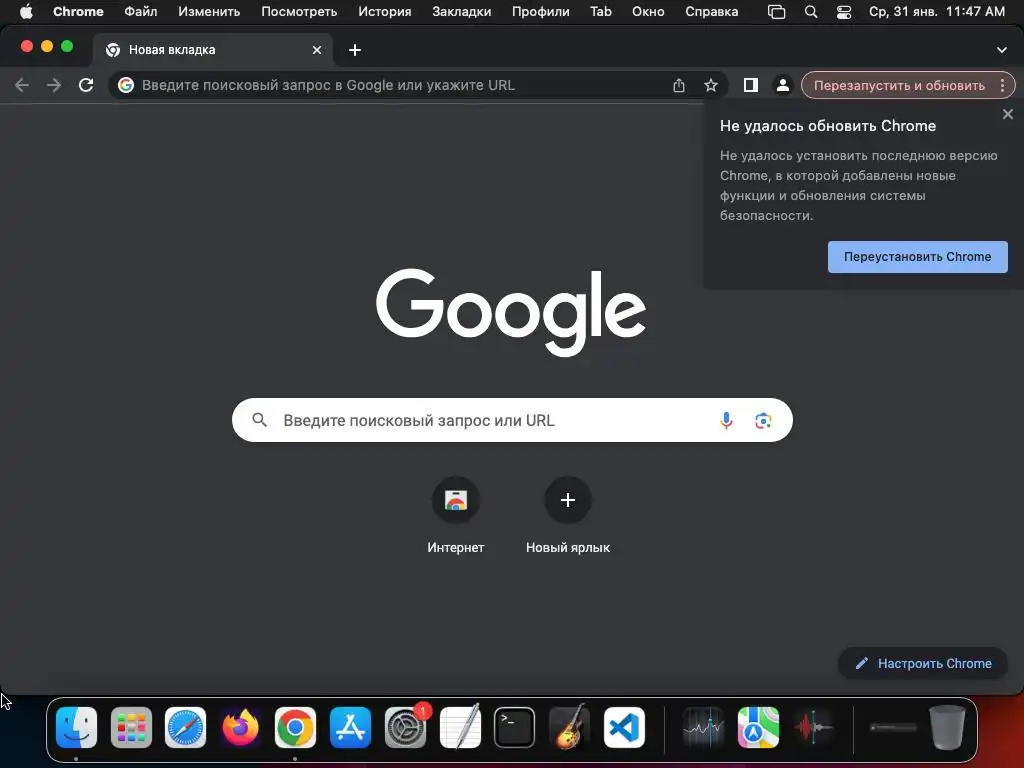Launch Terminal from the dock
The width and height of the screenshot is (1024, 768).
pyautogui.click(x=515, y=728)
